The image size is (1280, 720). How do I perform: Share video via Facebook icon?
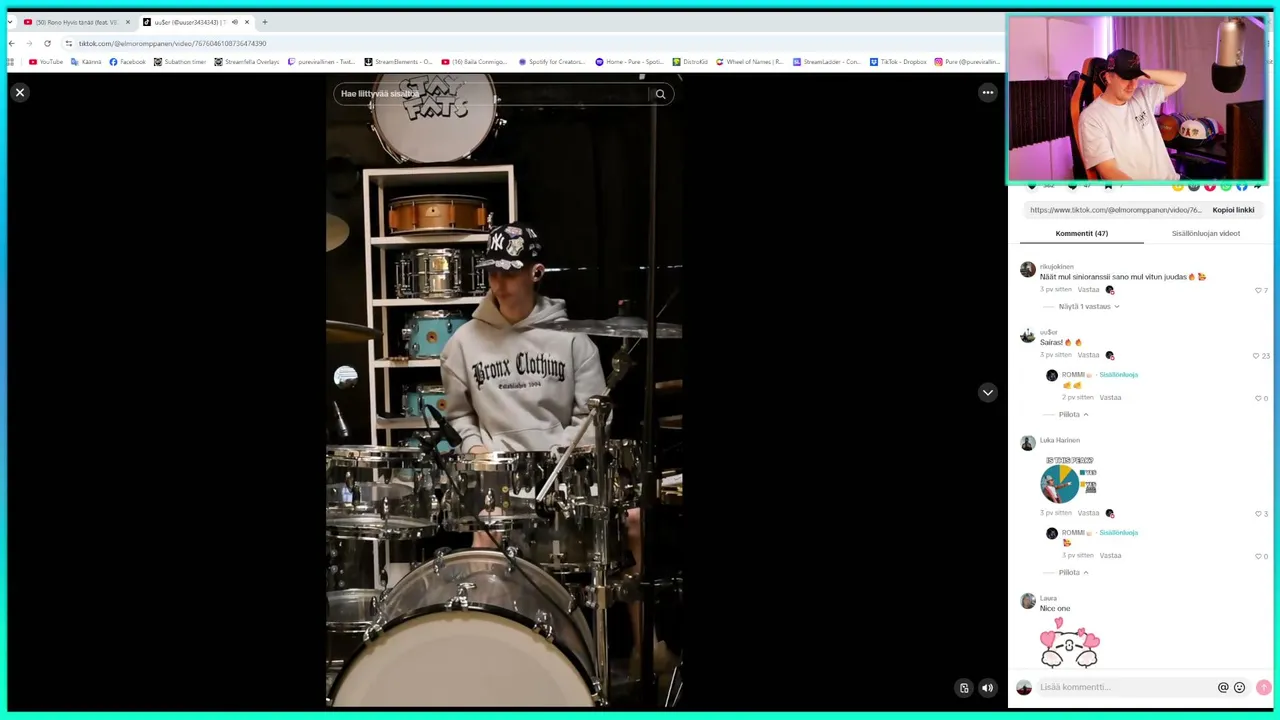pyautogui.click(x=1242, y=186)
